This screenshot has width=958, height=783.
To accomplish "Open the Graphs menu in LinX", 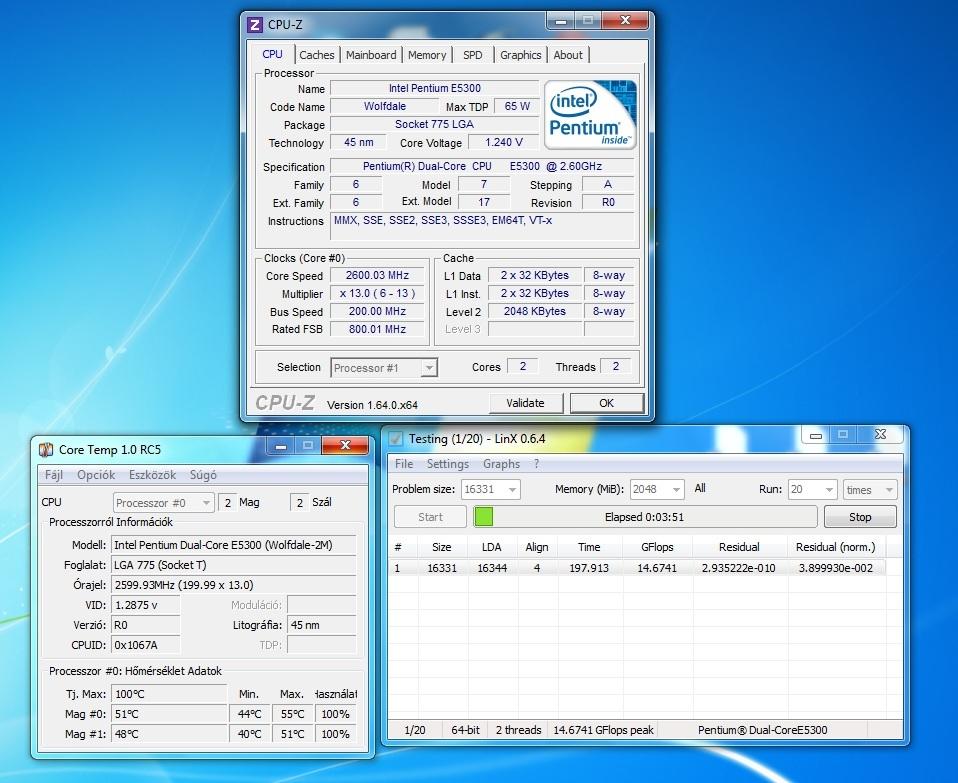I will (x=502, y=464).
